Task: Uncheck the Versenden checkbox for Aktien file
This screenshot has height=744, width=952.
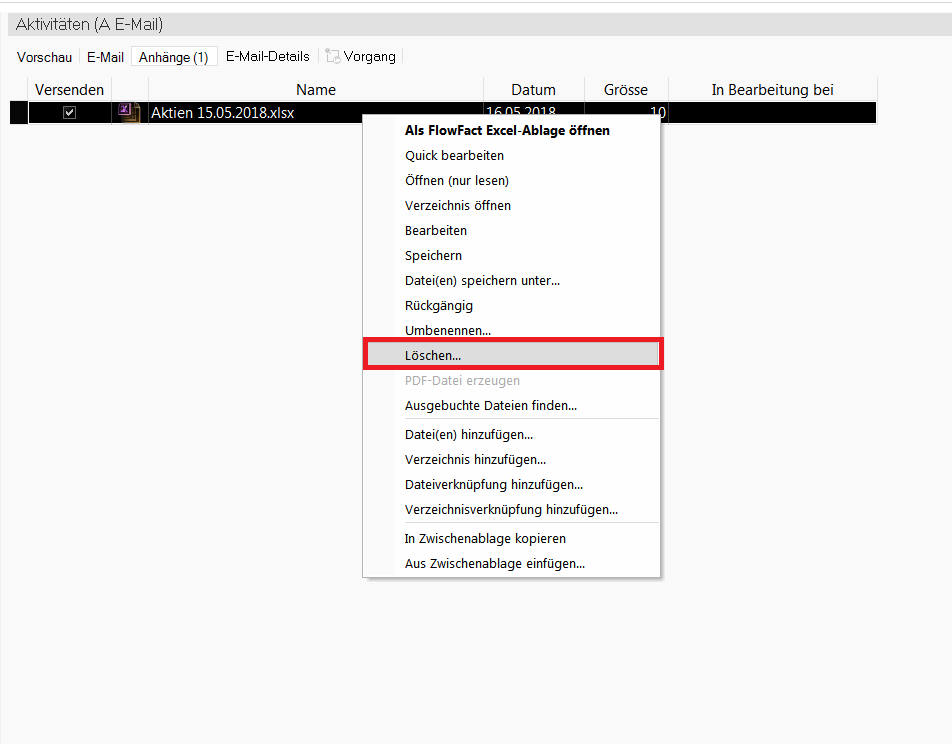Action: point(69,113)
